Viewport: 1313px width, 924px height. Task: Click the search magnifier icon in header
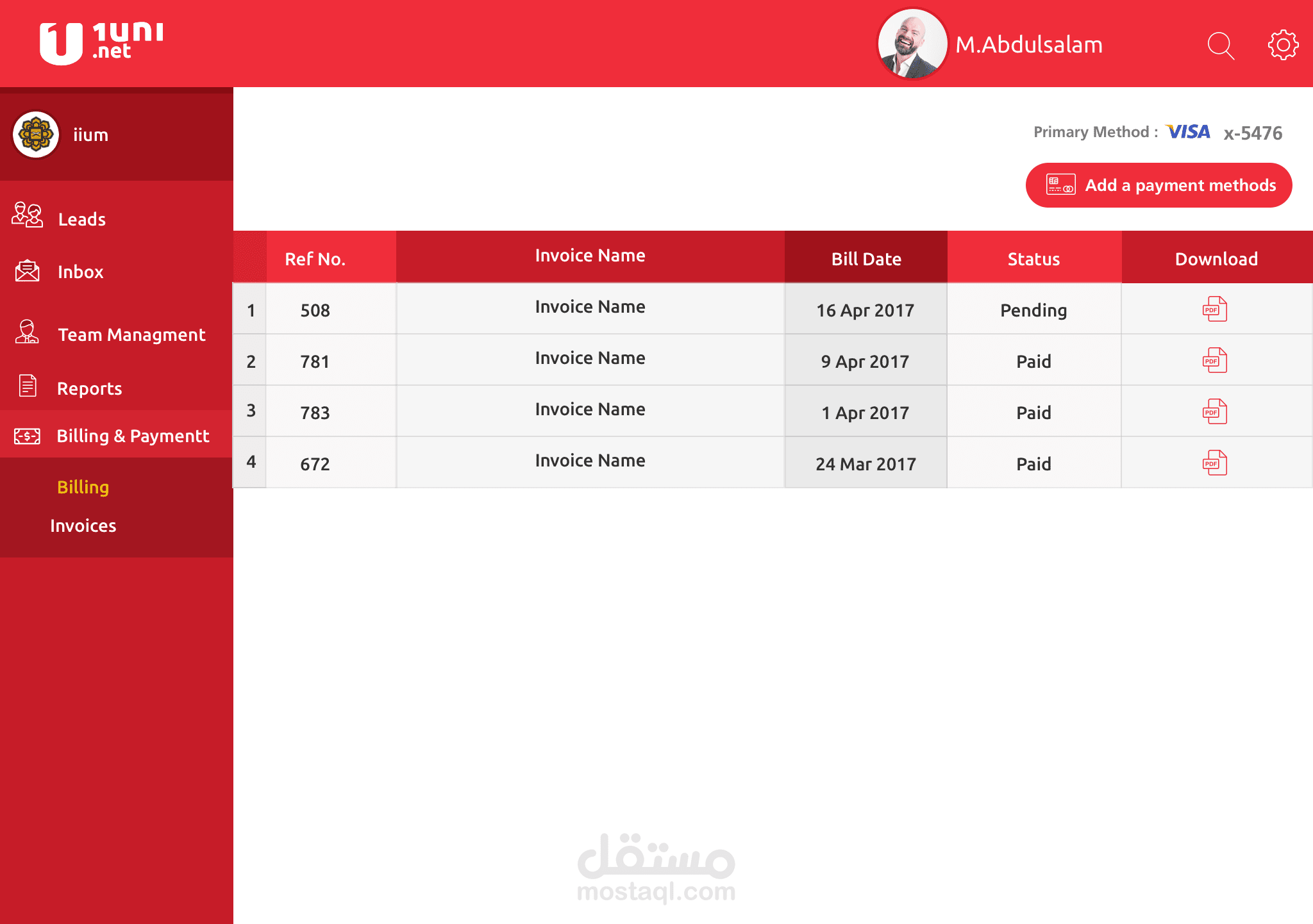pos(1220,45)
